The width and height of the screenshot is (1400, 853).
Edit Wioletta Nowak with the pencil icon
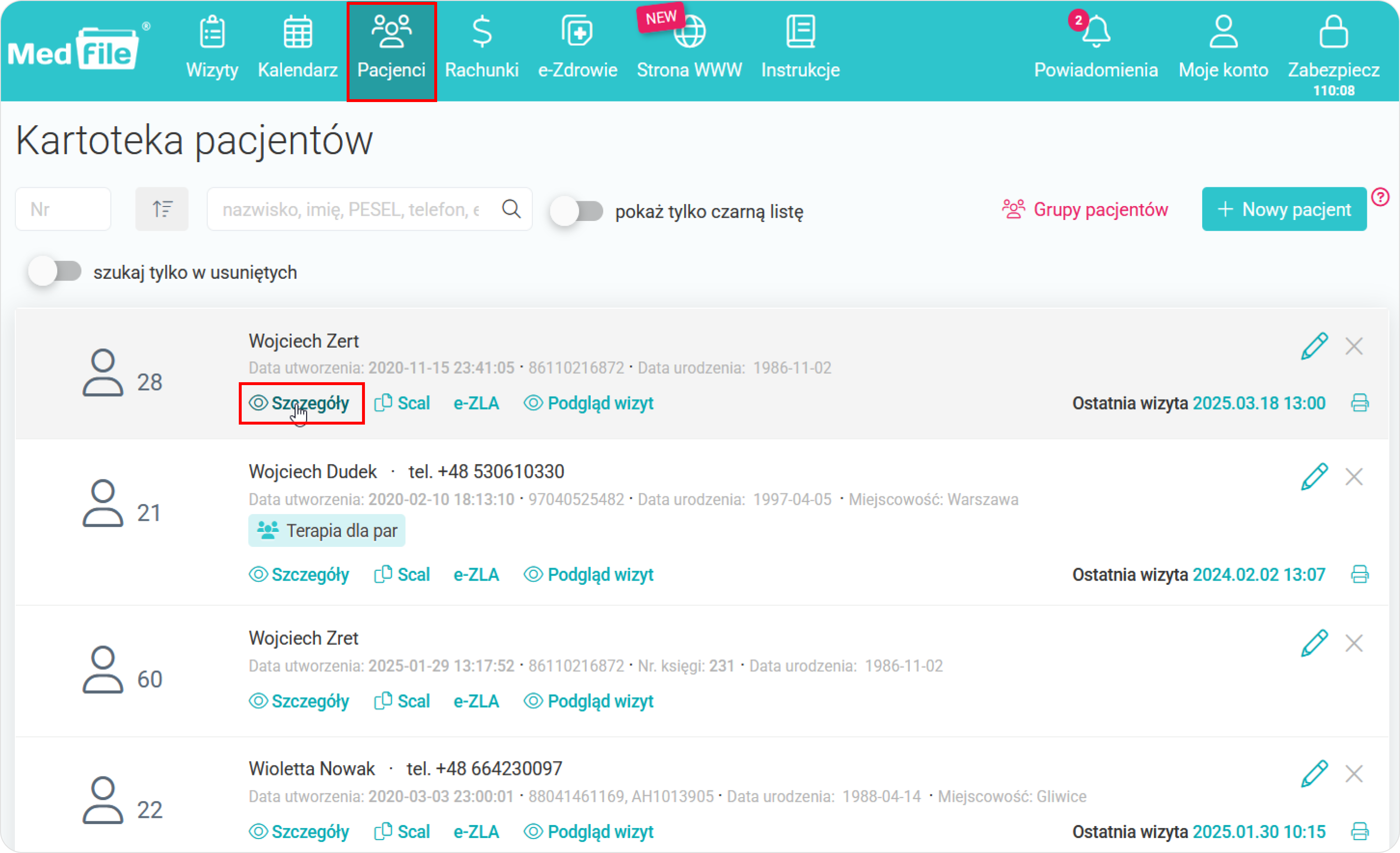pos(1314,774)
